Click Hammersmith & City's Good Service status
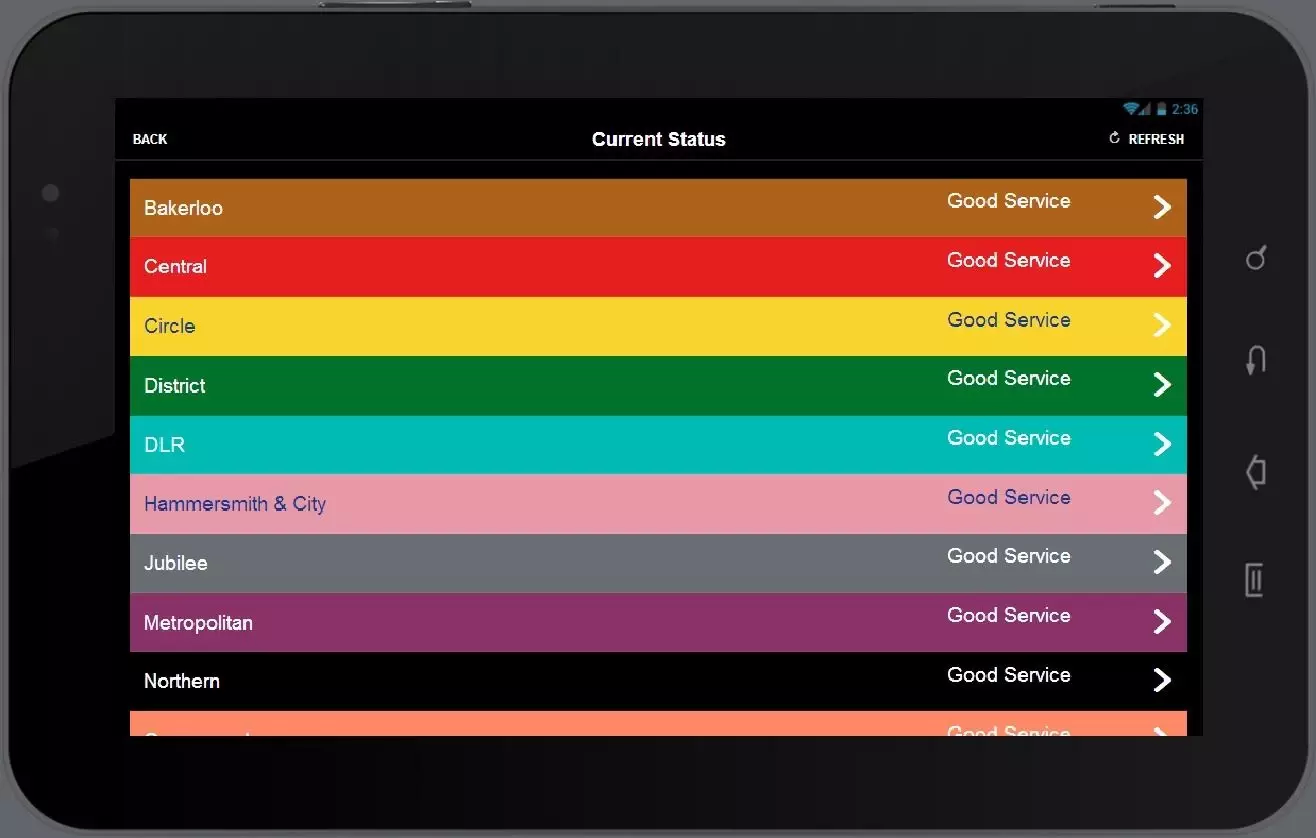1316x838 pixels. tap(1009, 496)
